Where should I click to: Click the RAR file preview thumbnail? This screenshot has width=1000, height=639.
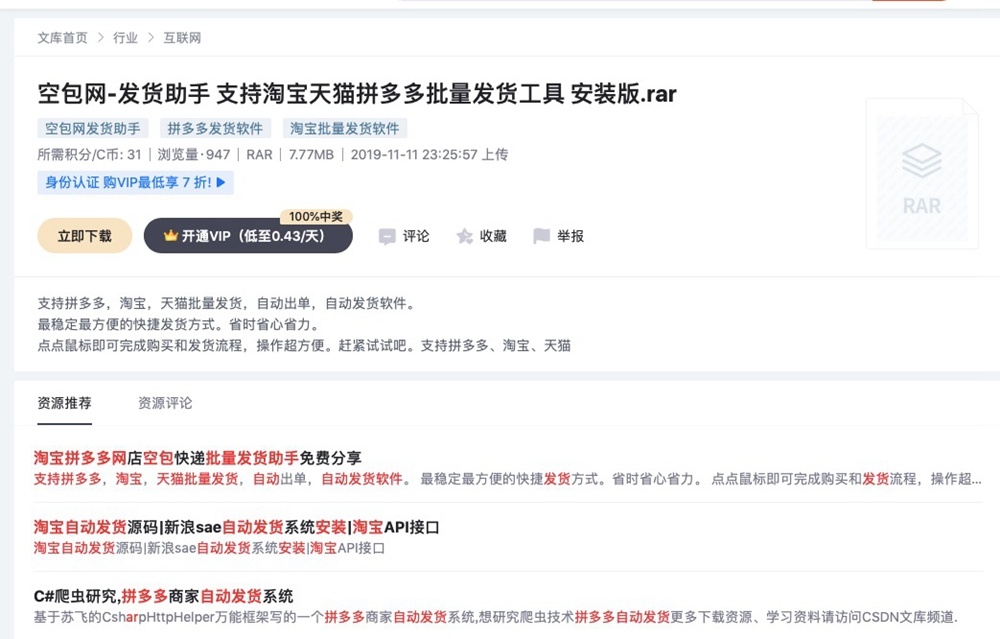[x=922, y=173]
